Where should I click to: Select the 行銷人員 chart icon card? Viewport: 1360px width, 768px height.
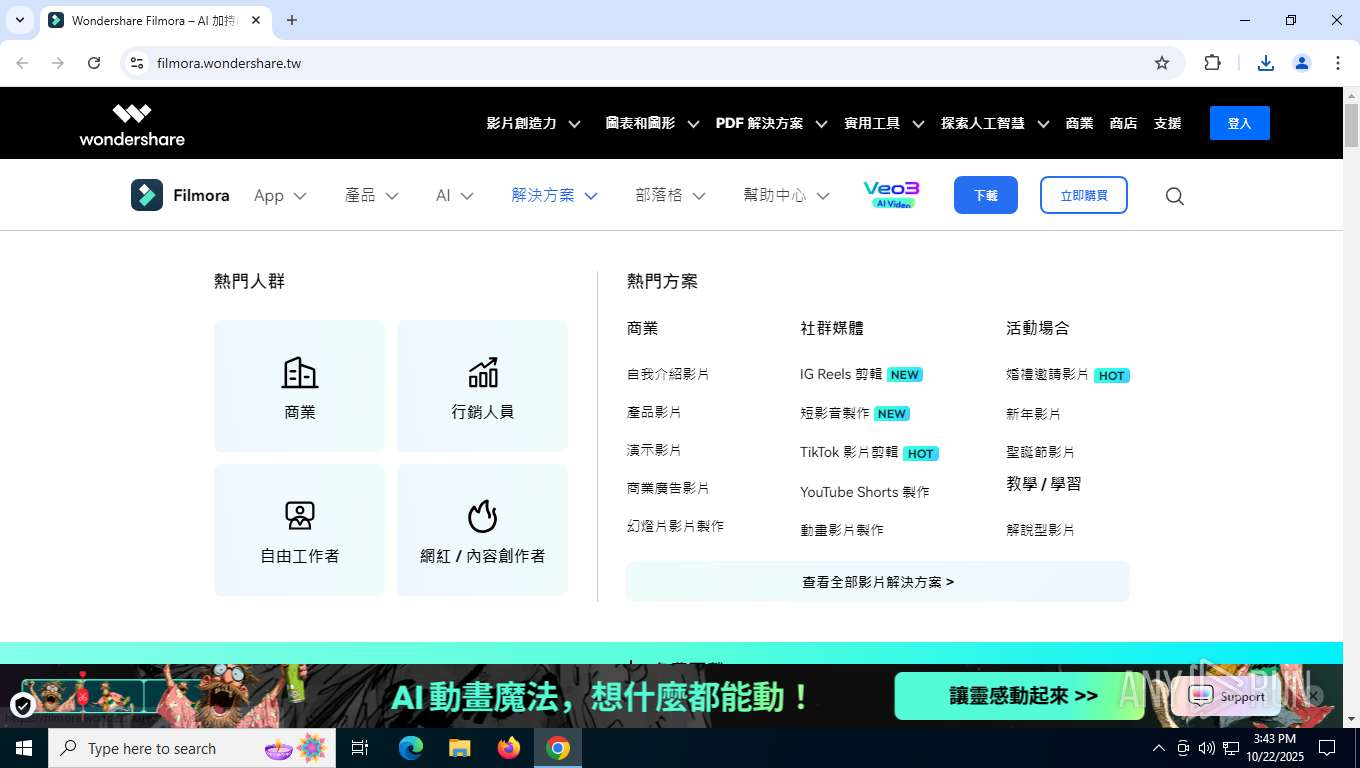pos(482,386)
